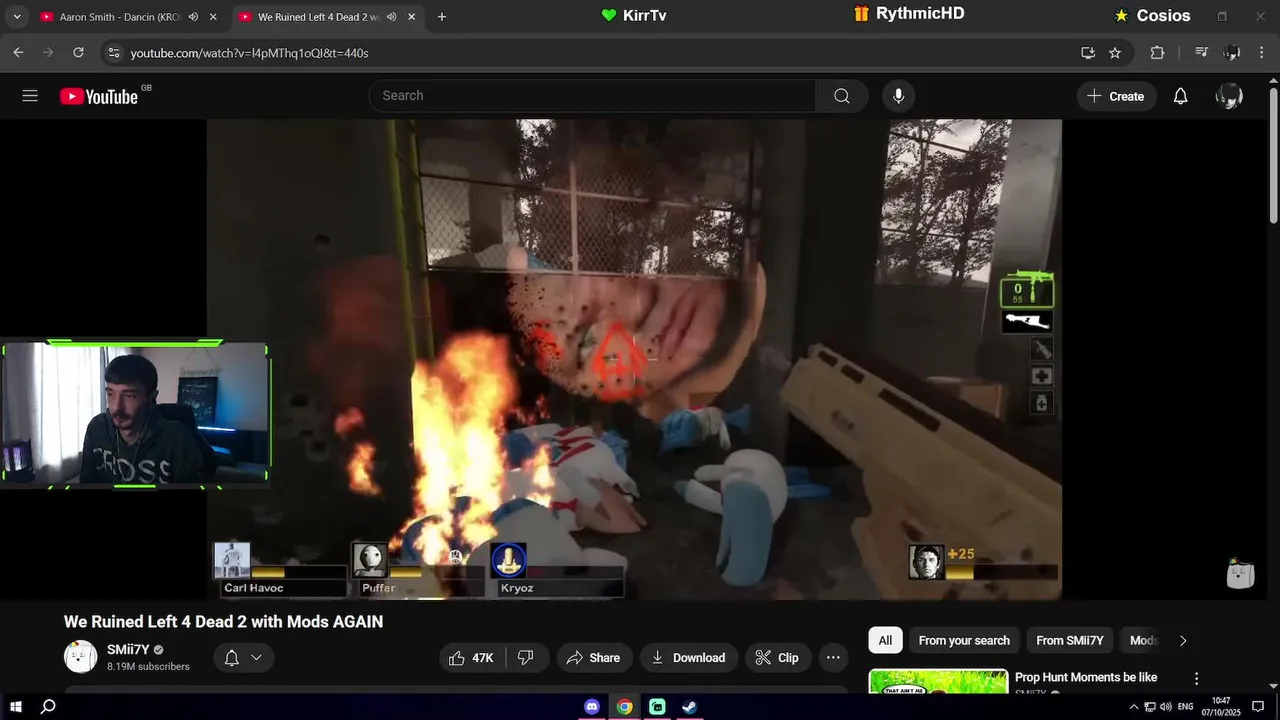Open the taskbar clock showing 10:47
The height and width of the screenshot is (720, 1280).
coord(1221,707)
